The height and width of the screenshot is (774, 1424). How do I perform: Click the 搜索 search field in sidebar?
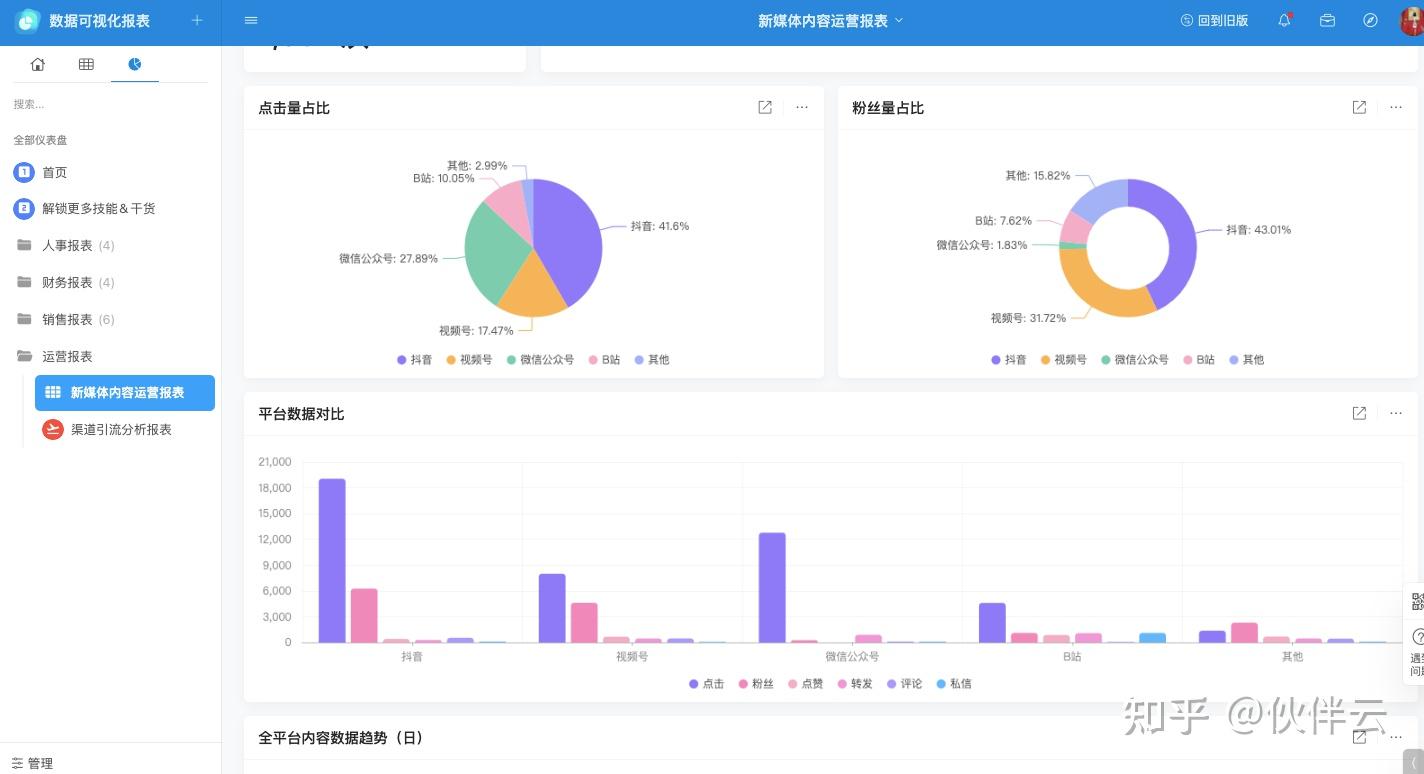click(x=110, y=104)
